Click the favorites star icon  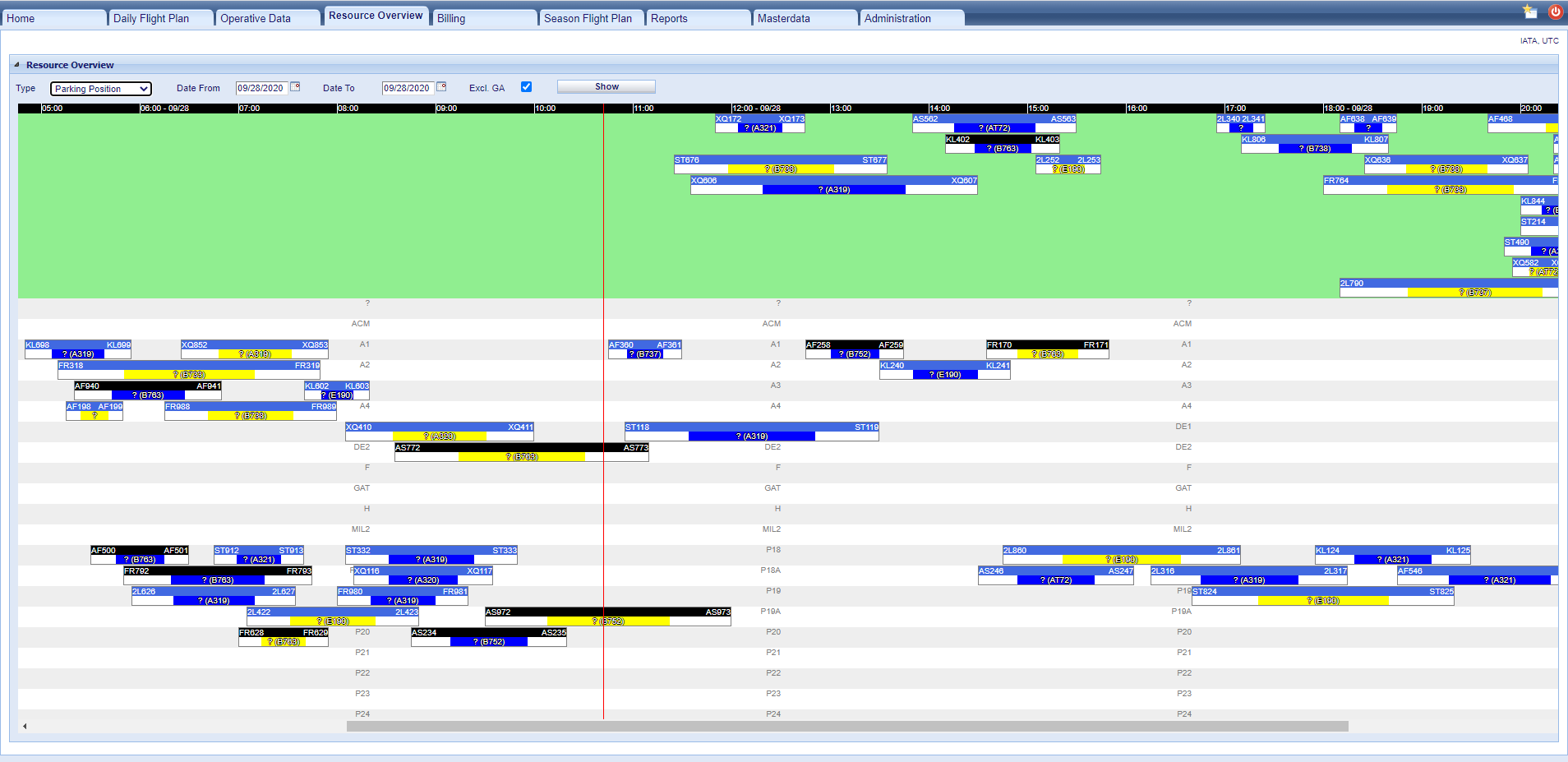point(1529,12)
